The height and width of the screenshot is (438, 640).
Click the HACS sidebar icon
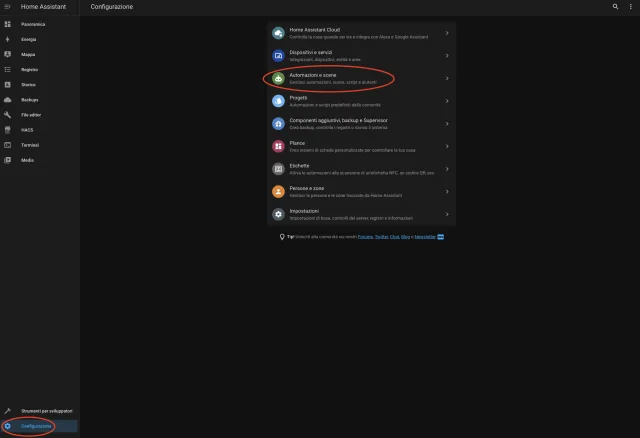[x=7, y=130]
